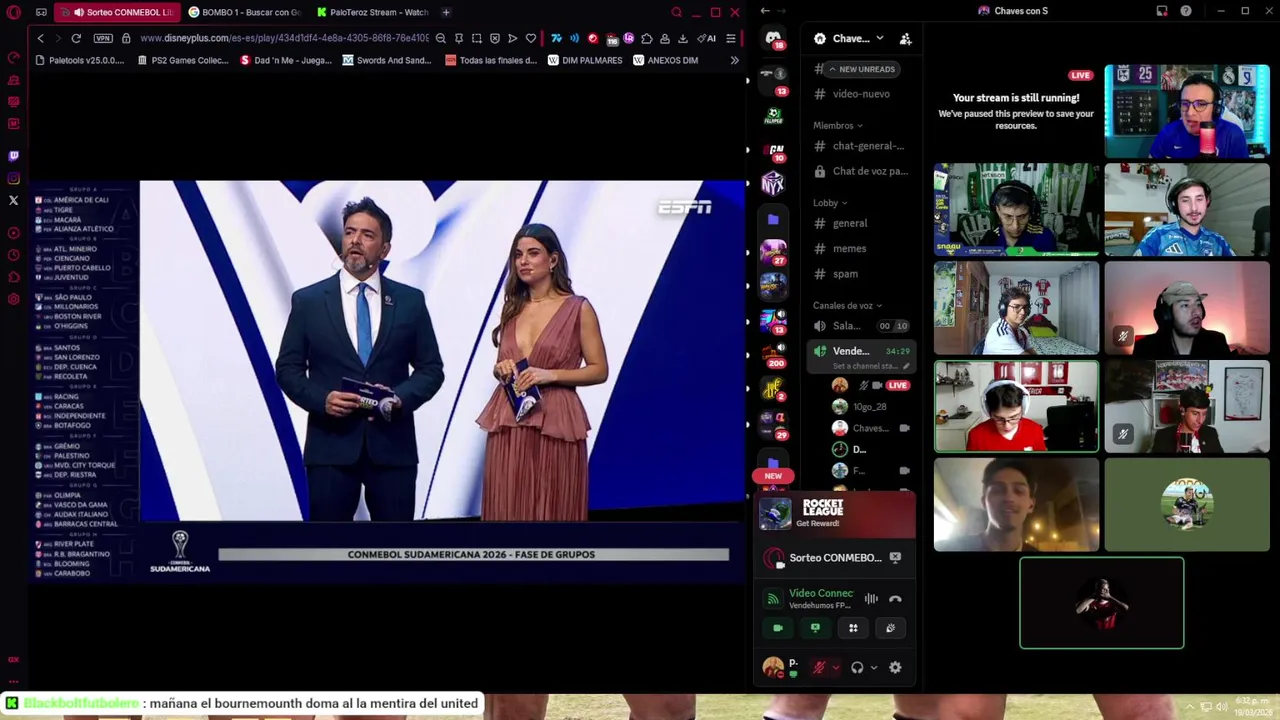Unmute the microphone in user panel
Screen dimensions: 1280x720
819,667
